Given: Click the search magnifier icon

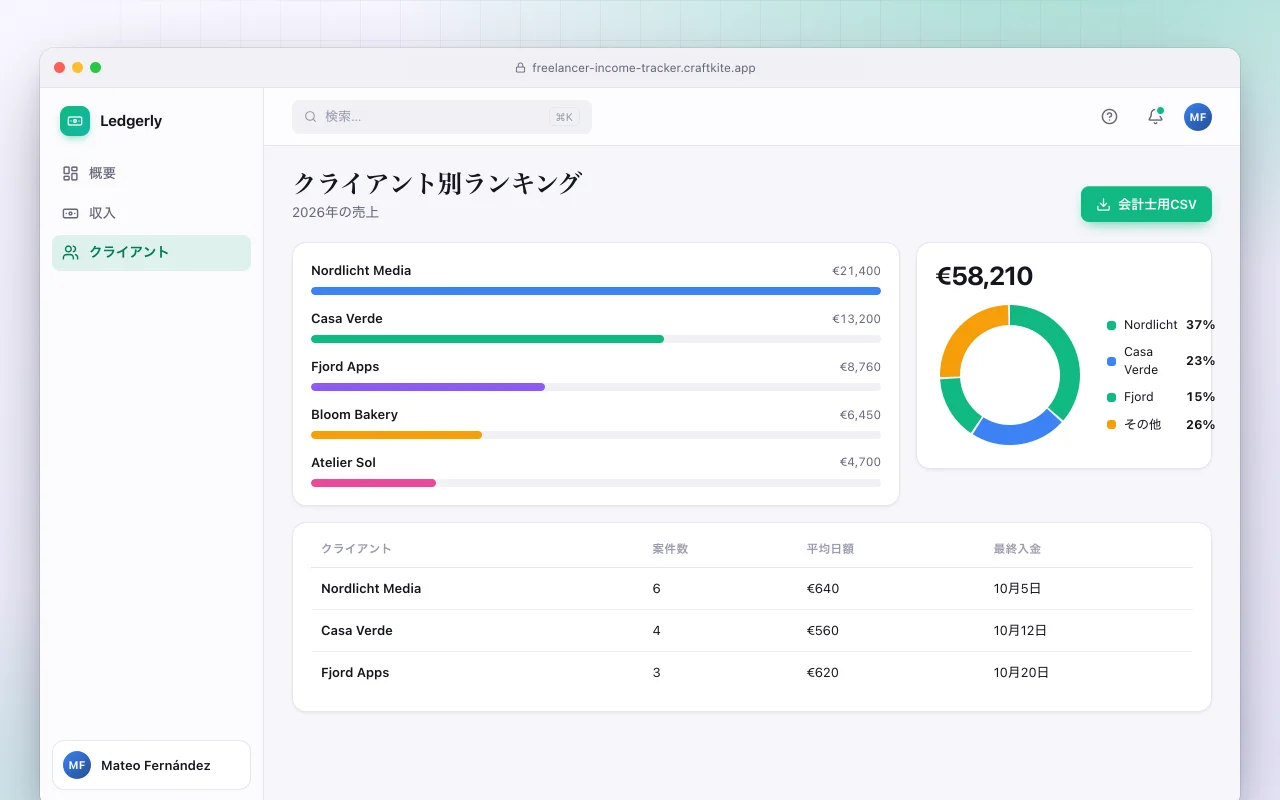Looking at the screenshot, I should pos(311,117).
